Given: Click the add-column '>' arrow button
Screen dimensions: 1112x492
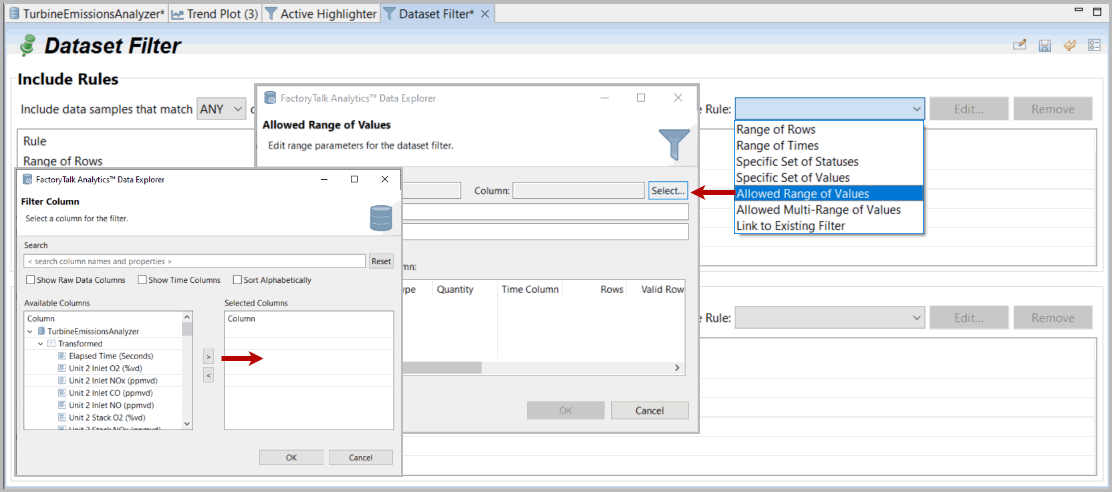Looking at the screenshot, I should [x=208, y=356].
